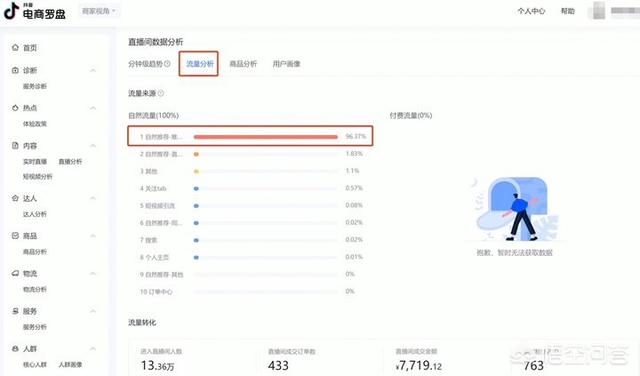
Task: Switch to the 商品分析 tab
Action: [243, 64]
